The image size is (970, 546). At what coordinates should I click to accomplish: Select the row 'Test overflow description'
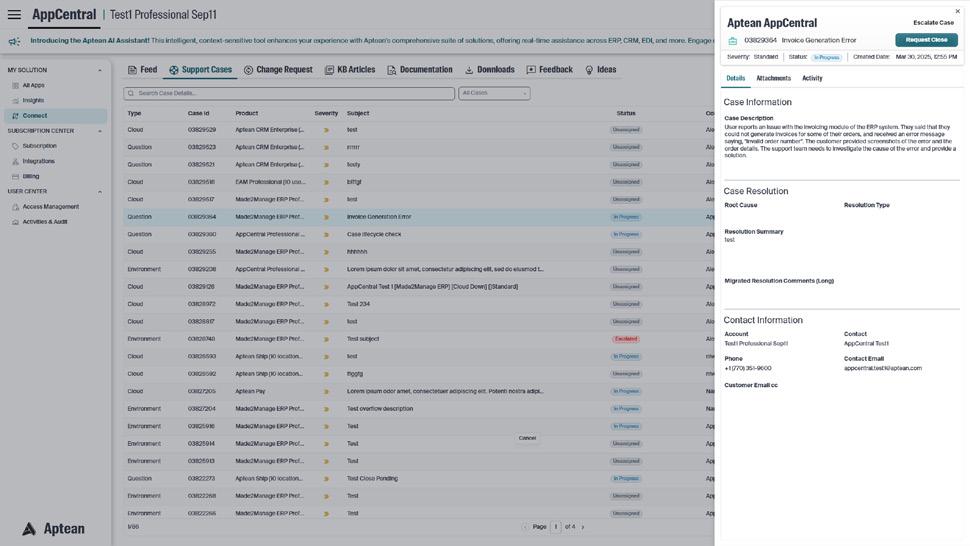pyautogui.click(x=419, y=409)
